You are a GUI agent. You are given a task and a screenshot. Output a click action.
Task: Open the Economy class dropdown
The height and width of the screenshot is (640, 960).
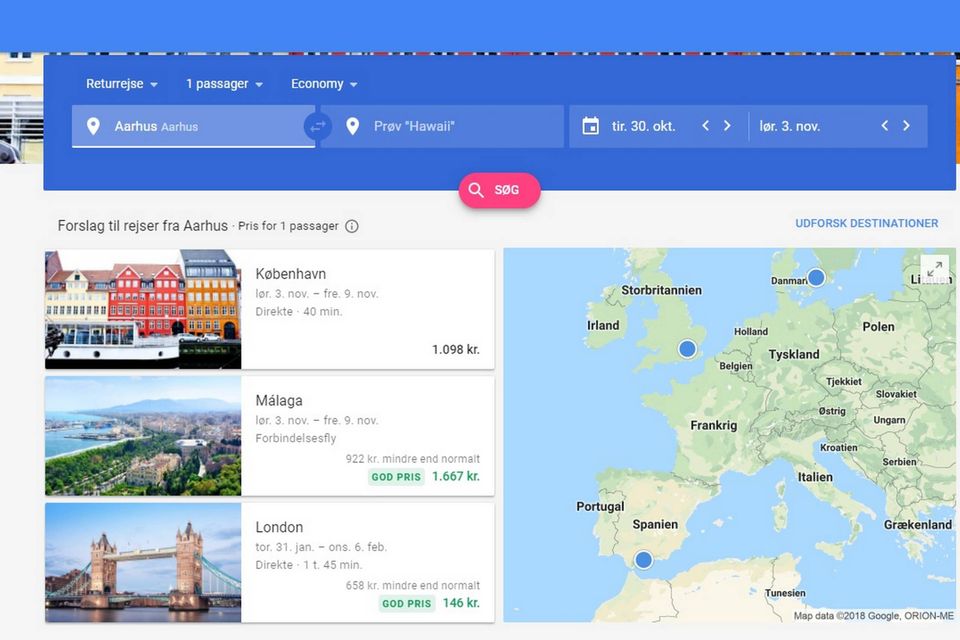[324, 84]
